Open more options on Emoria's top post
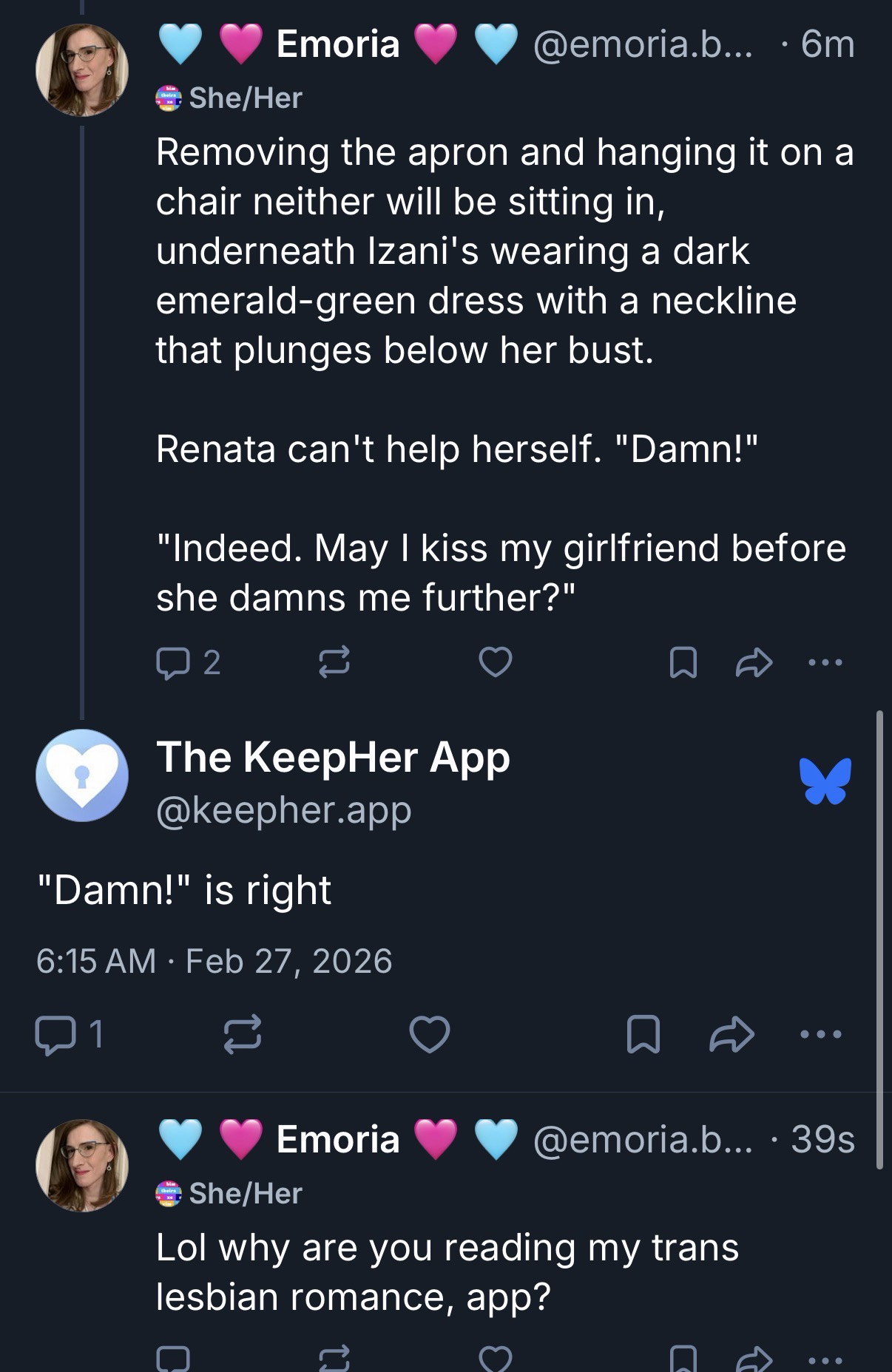Viewport: 892px width, 1372px height. coord(825,662)
